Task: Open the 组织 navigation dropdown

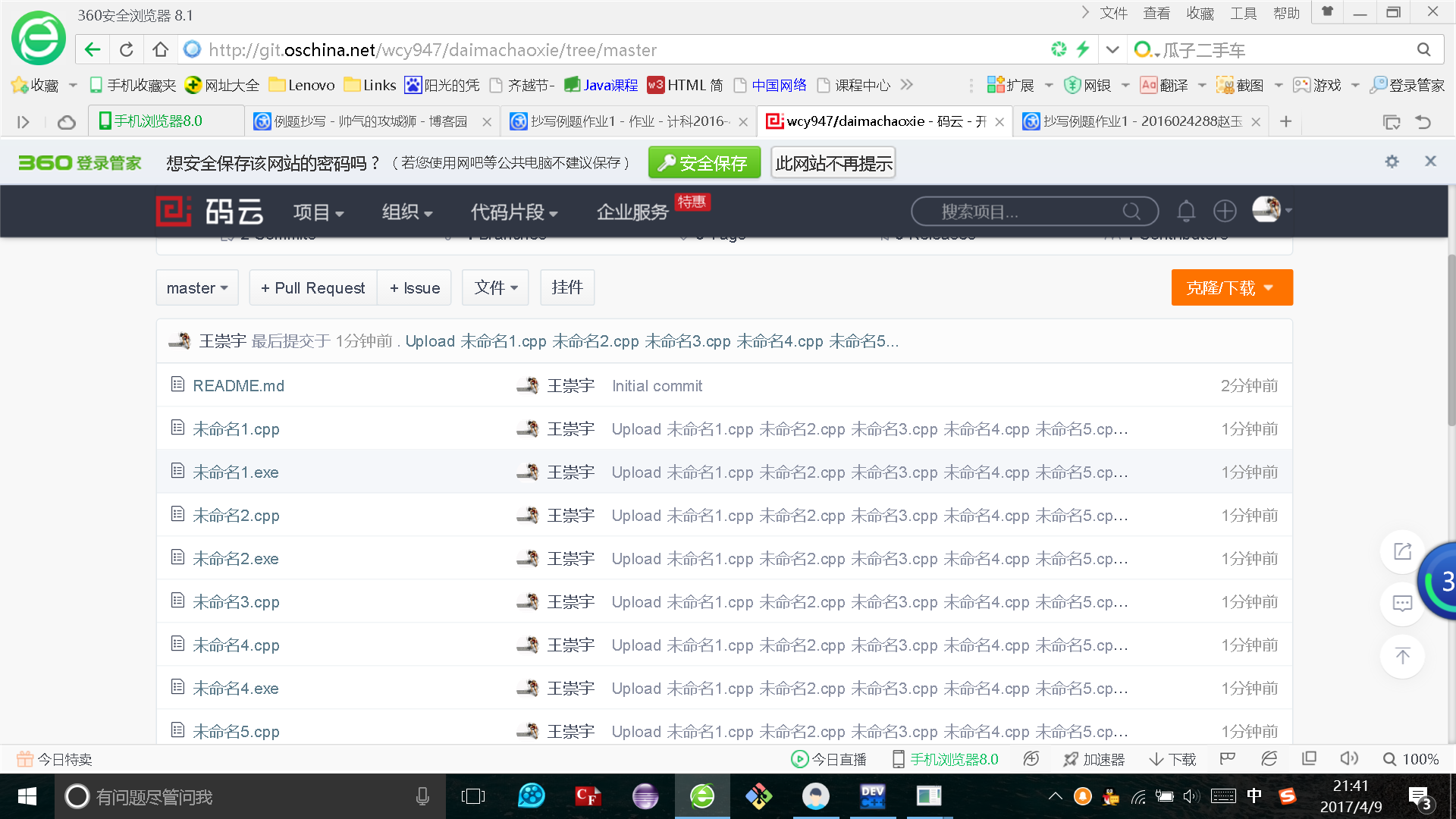Action: click(x=407, y=212)
